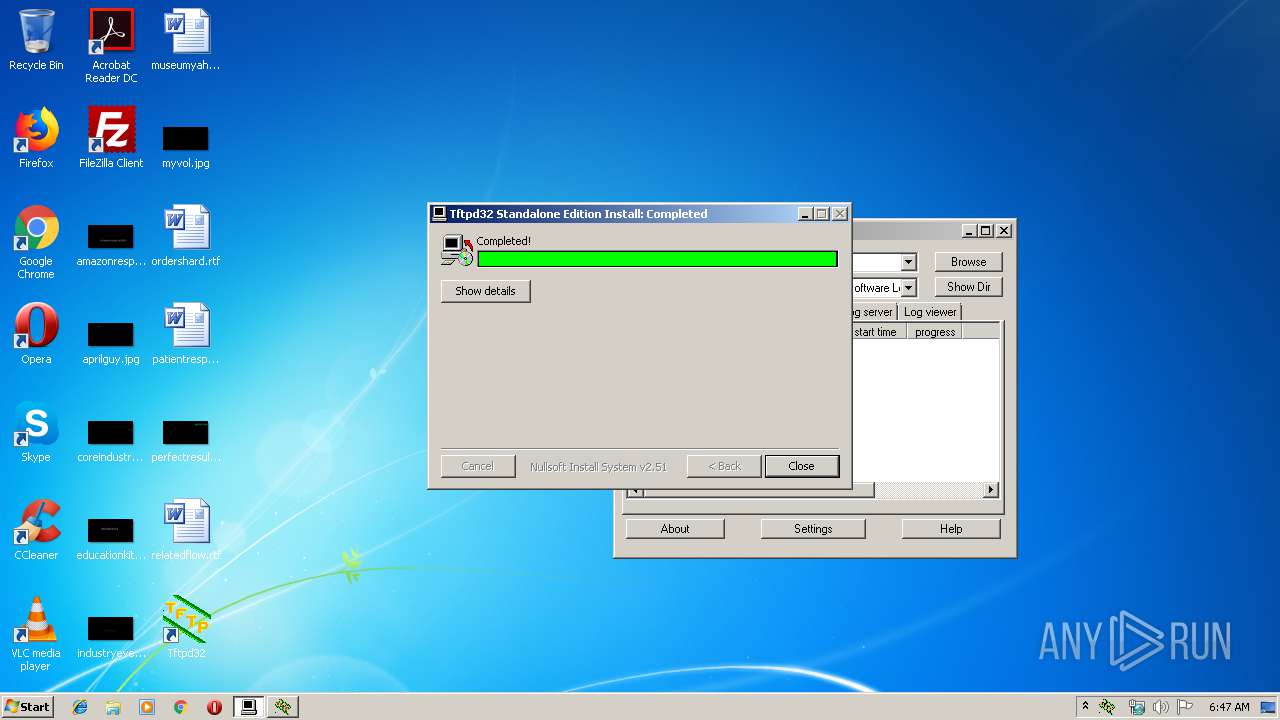Screen dimensions: 1280x720
Task: Open Opera from the taskbar
Action: (214, 707)
